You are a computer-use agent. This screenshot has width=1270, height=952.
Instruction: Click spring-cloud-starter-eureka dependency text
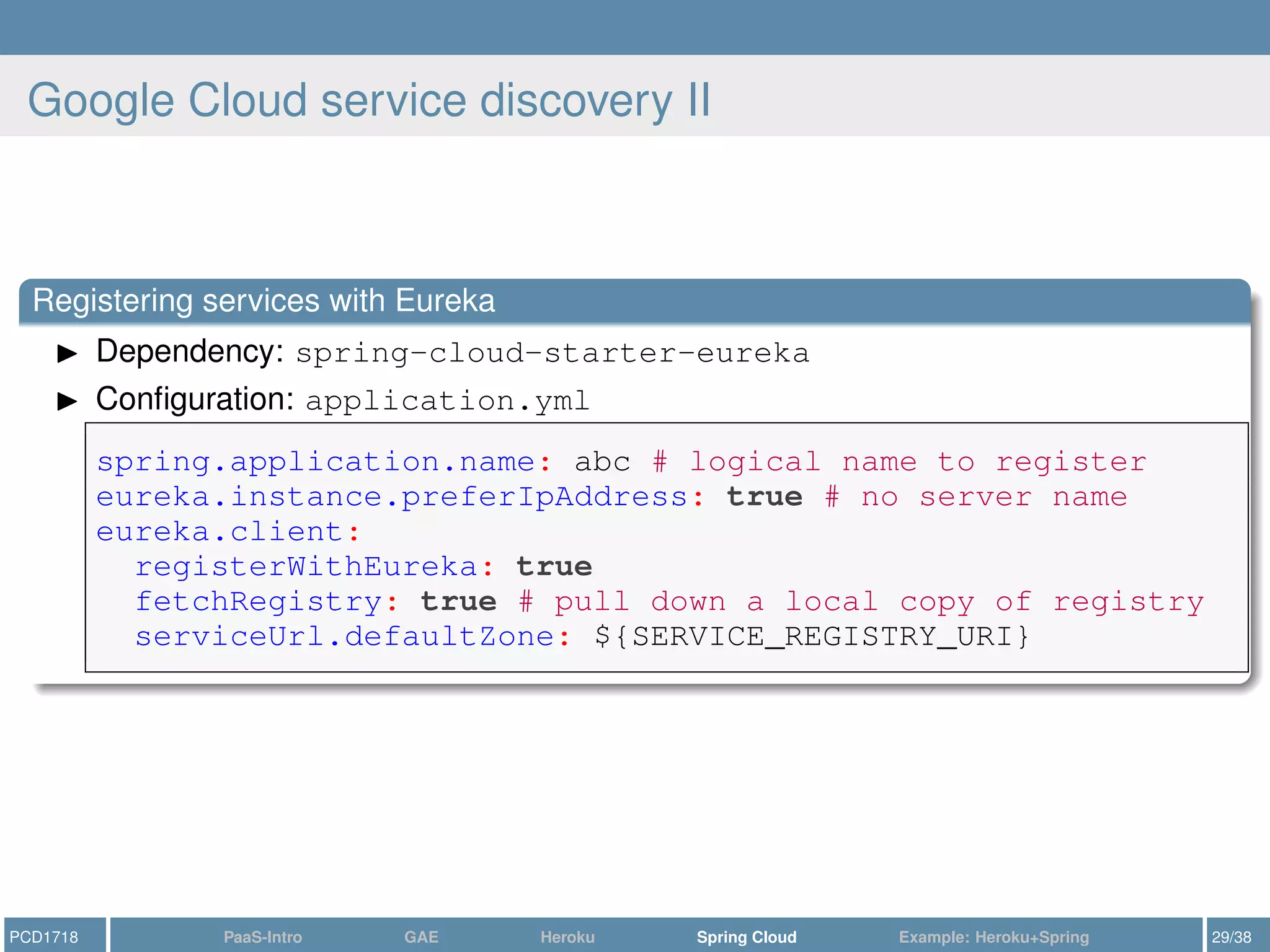(x=553, y=354)
